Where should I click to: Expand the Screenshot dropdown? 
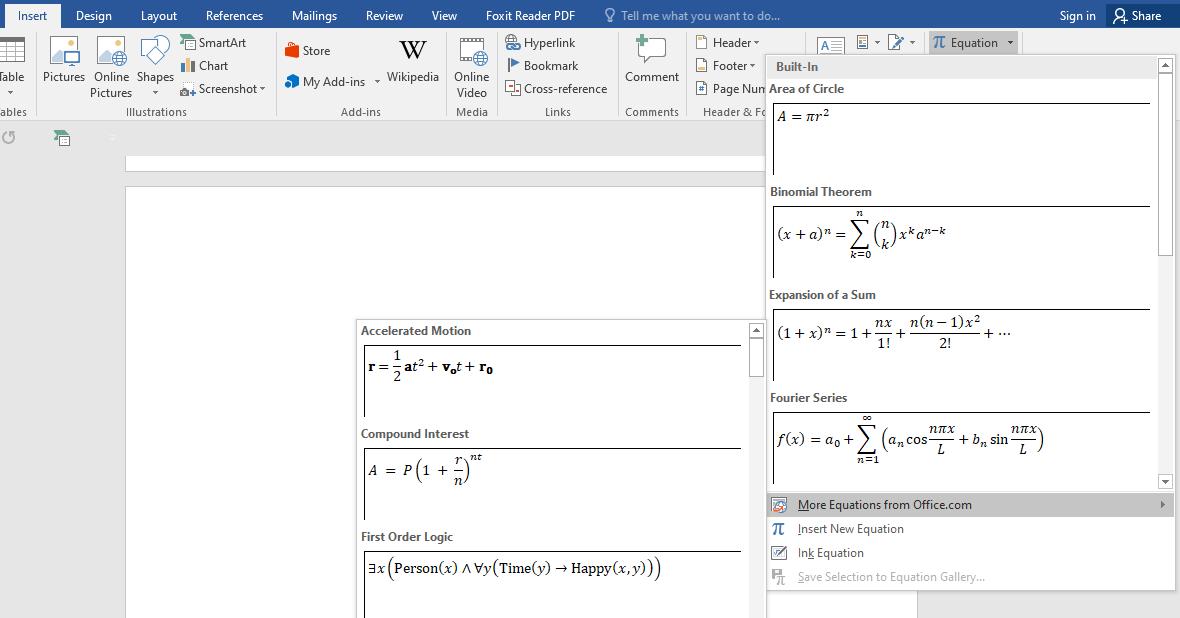[x=224, y=89]
